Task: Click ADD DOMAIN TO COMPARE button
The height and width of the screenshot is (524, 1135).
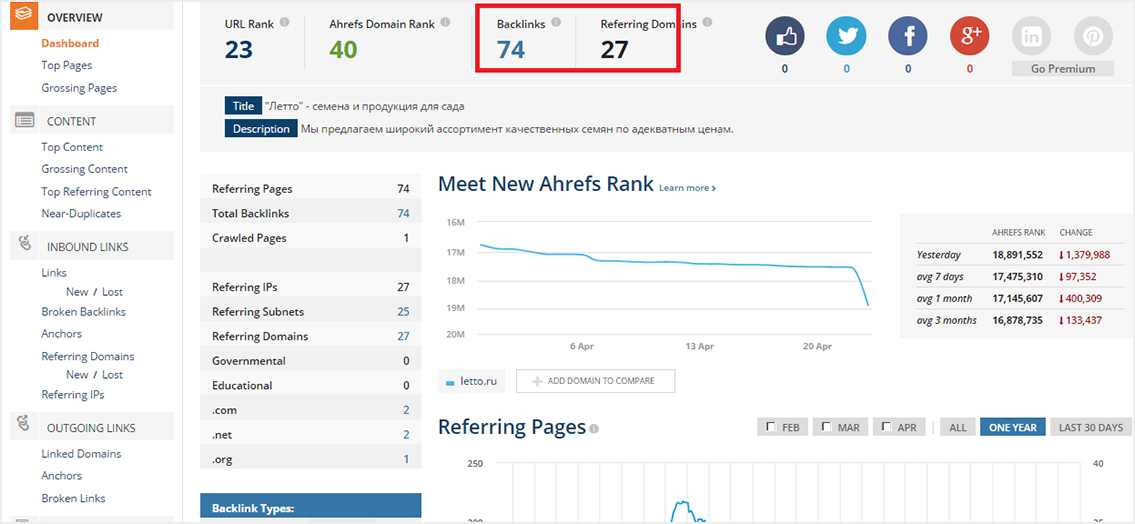Action: 595,381
